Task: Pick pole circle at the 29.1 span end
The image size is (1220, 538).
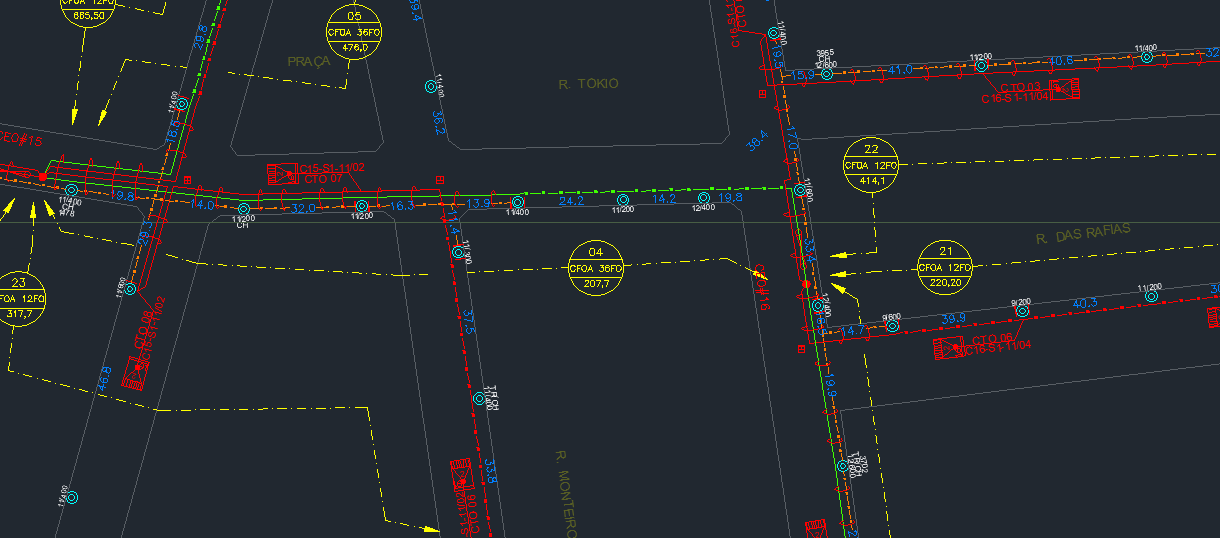Action: click(x=129, y=288)
